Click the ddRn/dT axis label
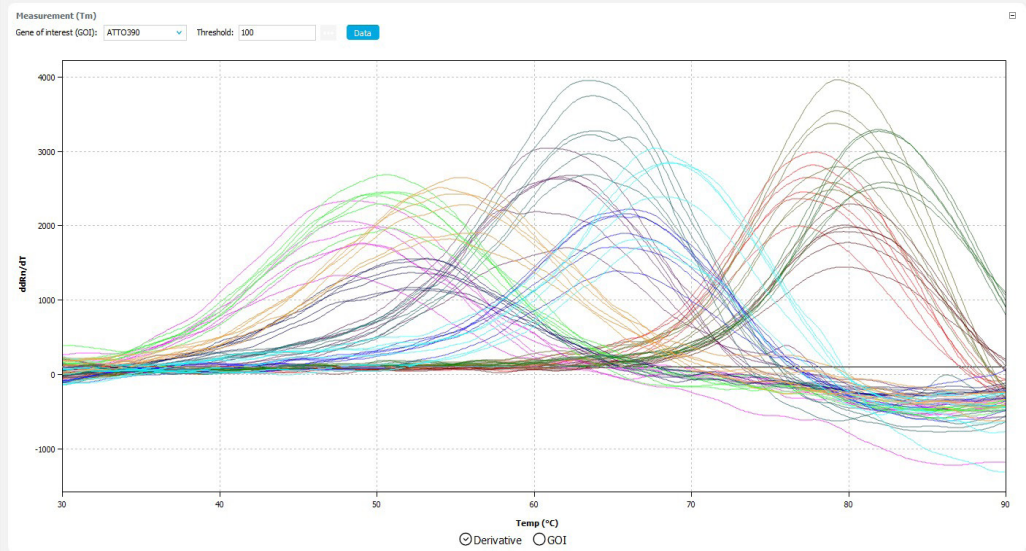Screen dimensions: 1026x551 coord(23,275)
